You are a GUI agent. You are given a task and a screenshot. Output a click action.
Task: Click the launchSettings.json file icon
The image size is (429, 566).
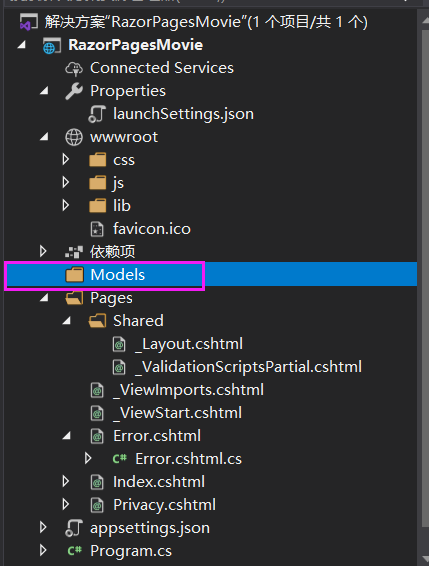[97, 114]
